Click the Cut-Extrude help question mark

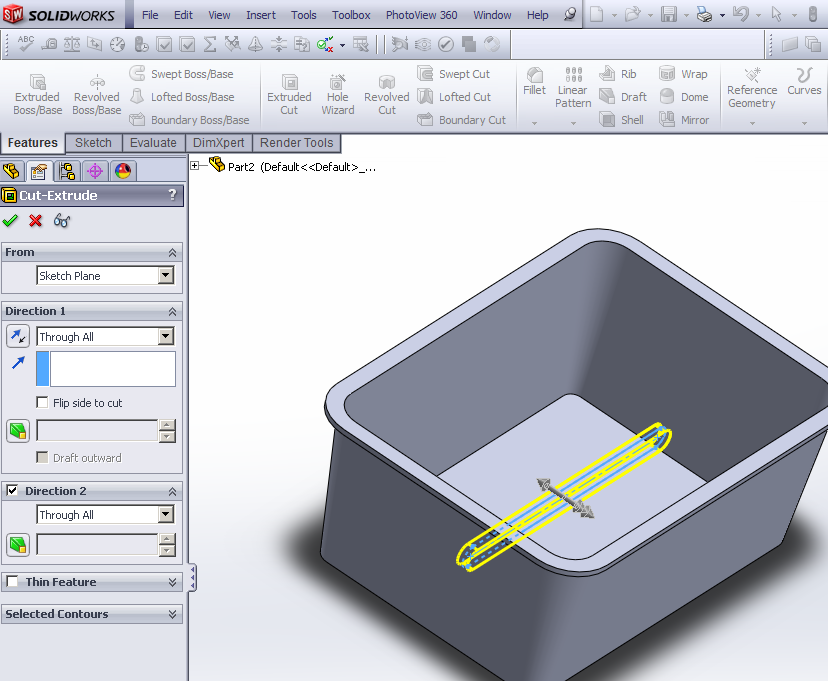pyautogui.click(x=172, y=195)
